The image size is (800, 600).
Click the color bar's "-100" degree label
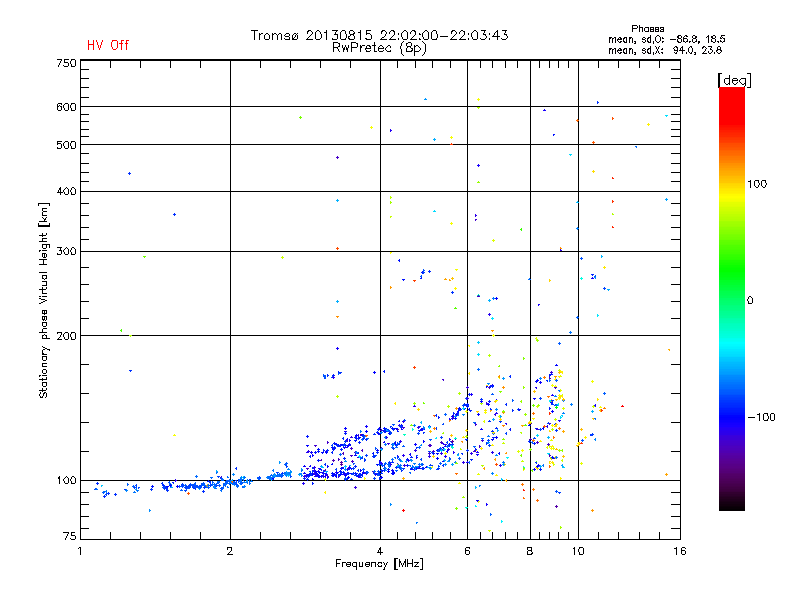coord(761,417)
